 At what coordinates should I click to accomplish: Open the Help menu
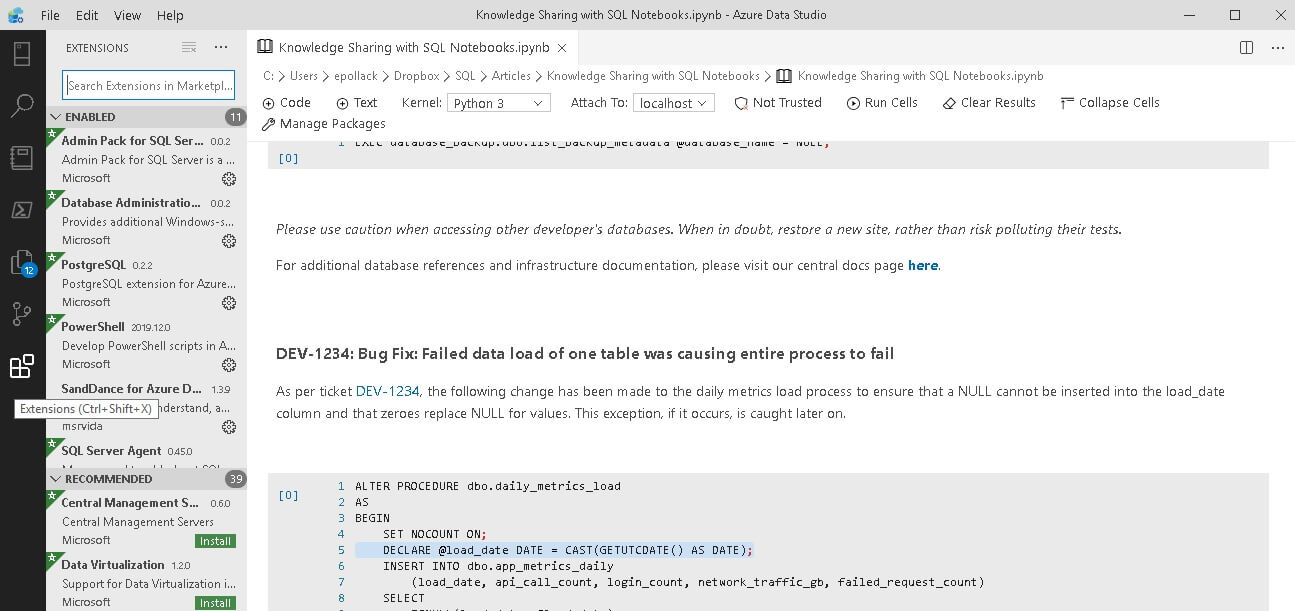click(x=170, y=15)
